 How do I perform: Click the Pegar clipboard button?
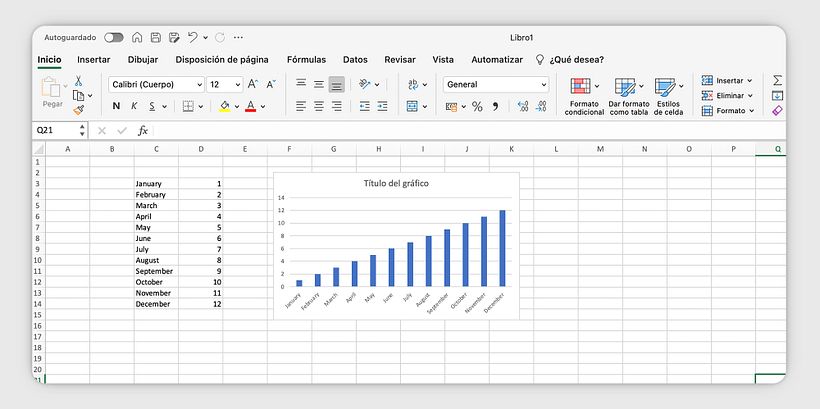52,93
